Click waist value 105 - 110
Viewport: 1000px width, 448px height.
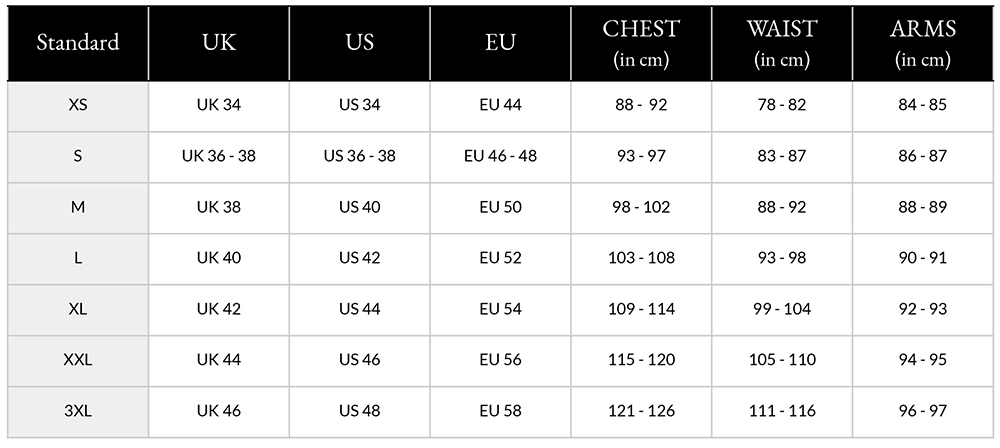pyautogui.click(x=782, y=360)
